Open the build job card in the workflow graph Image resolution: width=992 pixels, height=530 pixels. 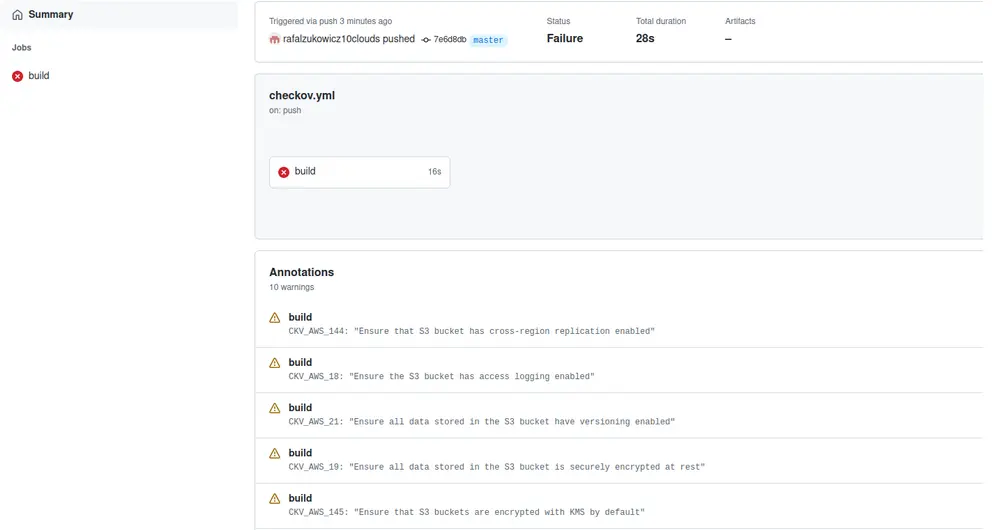click(x=359, y=172)
